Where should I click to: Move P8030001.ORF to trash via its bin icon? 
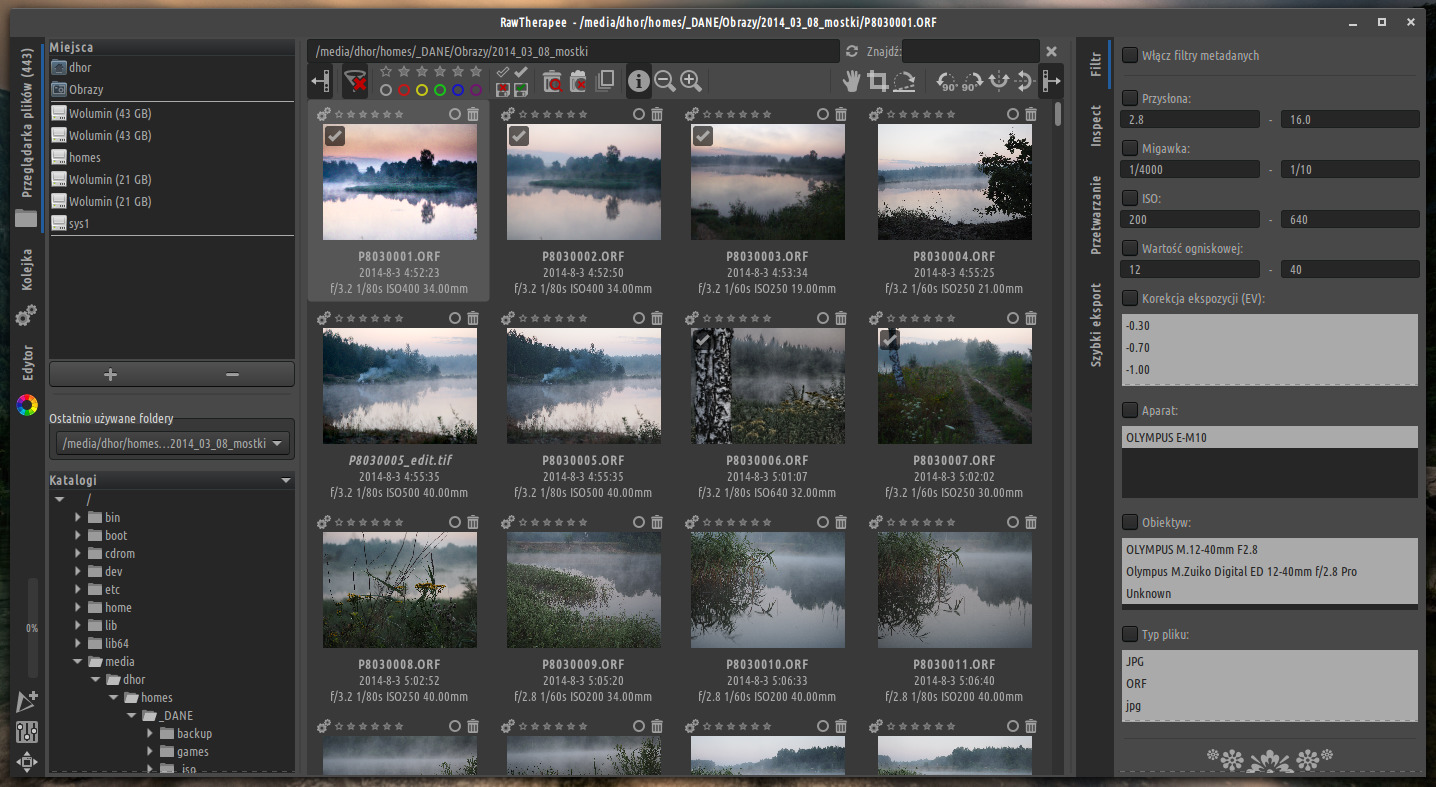point(473,114)
